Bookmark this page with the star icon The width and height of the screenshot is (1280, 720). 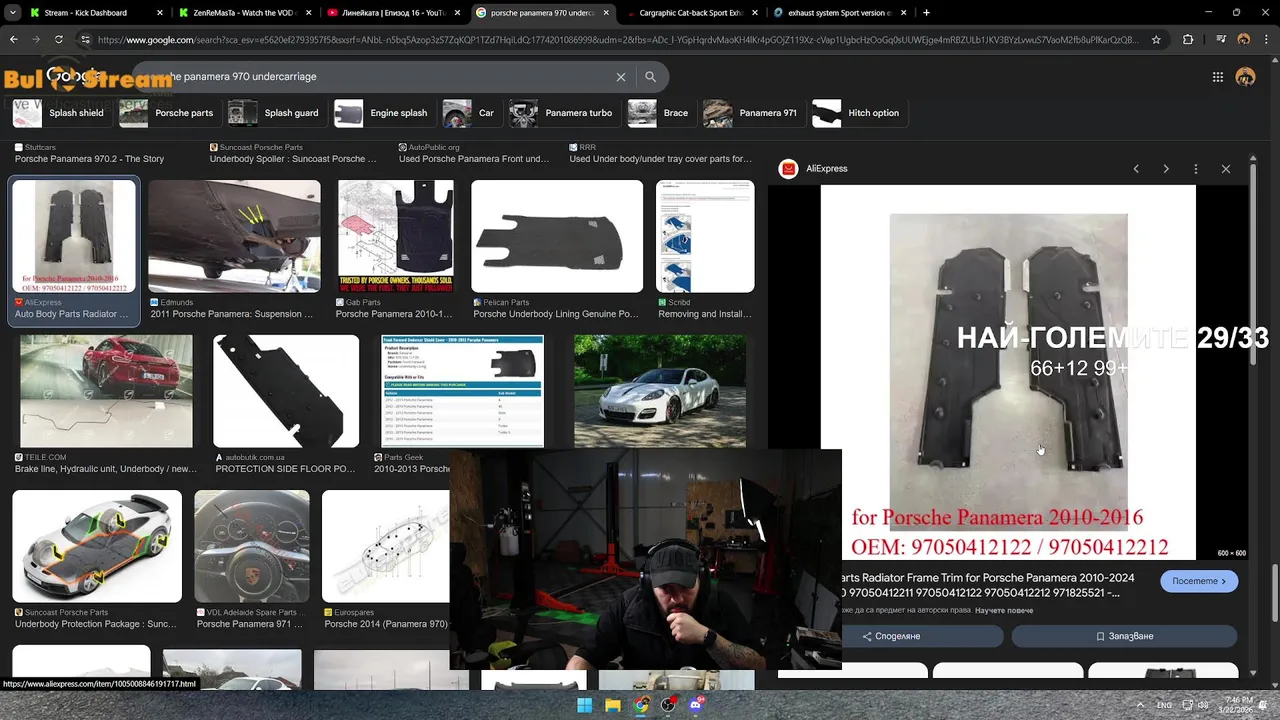tap(1156, 40)
